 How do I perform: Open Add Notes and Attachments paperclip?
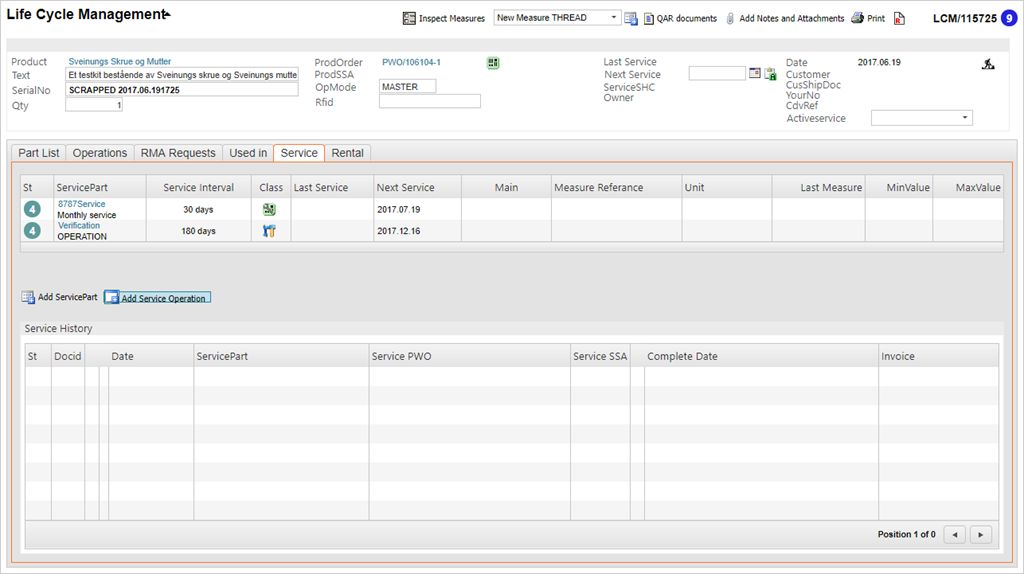tap(731, 18)
